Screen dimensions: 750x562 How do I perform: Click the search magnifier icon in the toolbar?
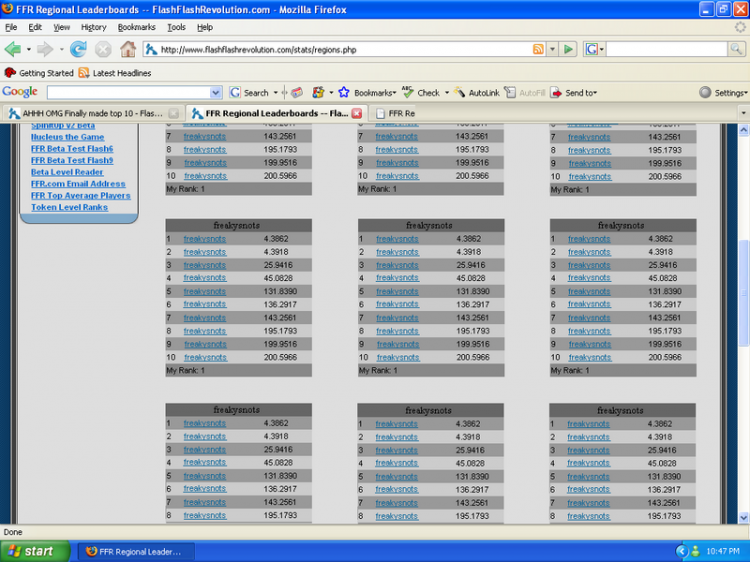pos(736,49)
